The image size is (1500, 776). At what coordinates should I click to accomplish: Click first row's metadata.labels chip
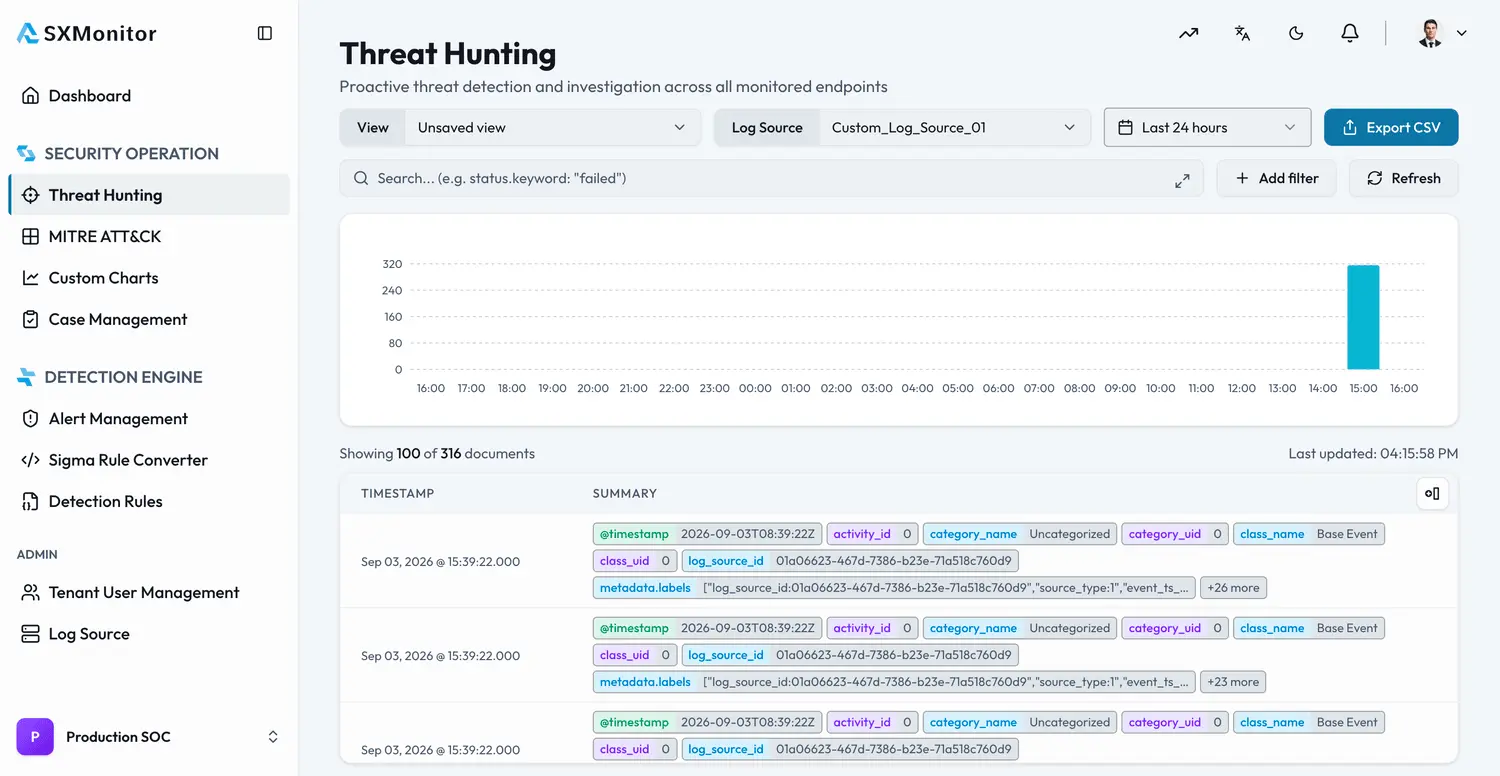click(x=894, y=588)
